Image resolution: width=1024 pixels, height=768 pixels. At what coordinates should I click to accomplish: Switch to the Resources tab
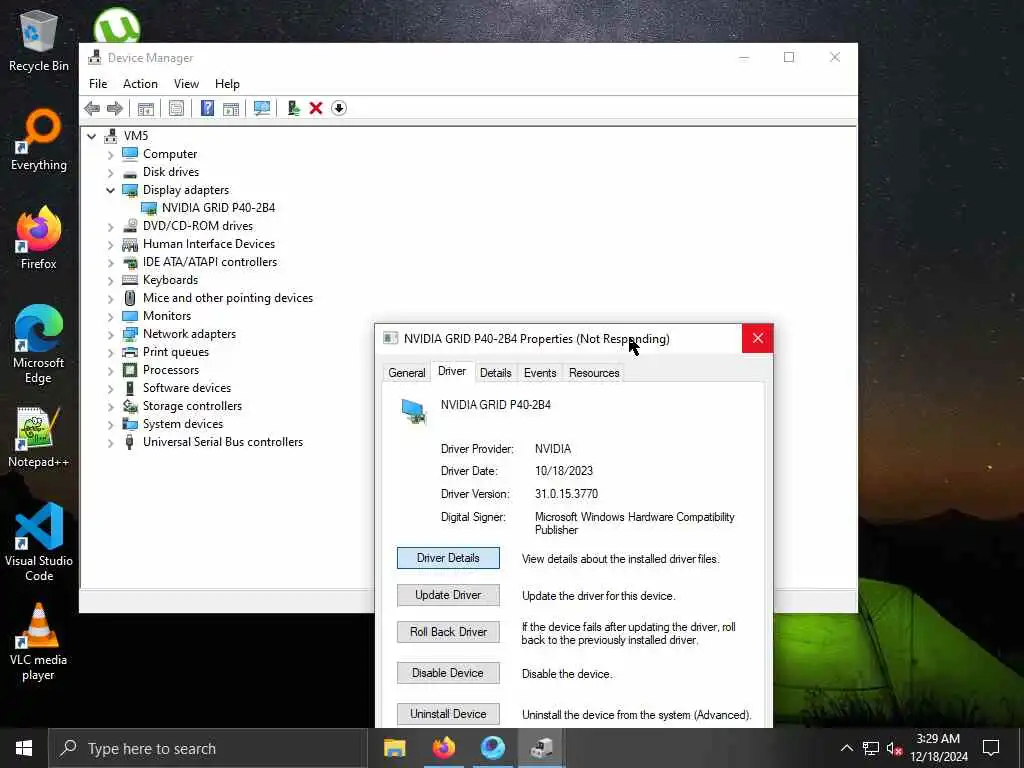point(594,373)
